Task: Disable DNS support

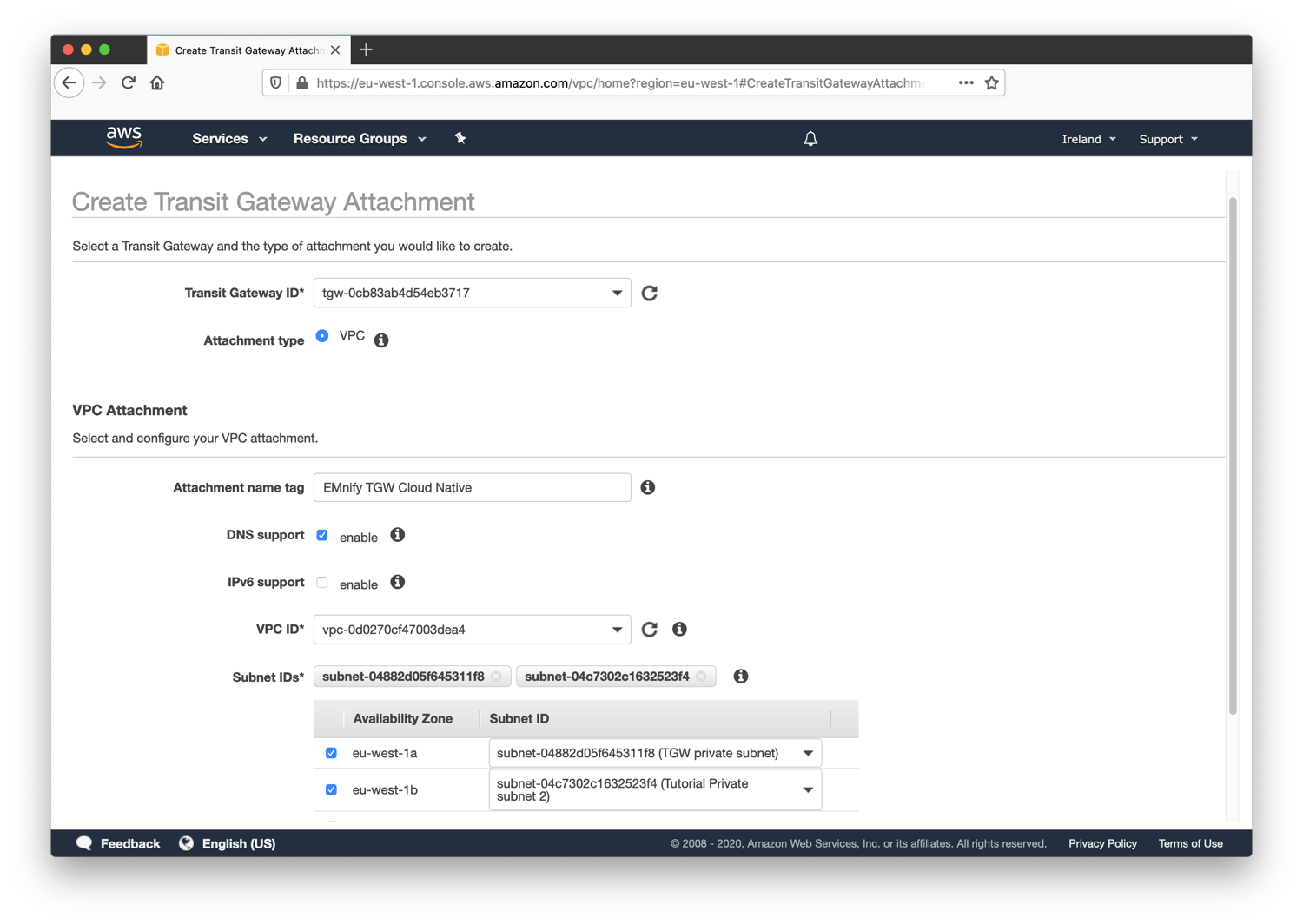Action: [322, 535]
